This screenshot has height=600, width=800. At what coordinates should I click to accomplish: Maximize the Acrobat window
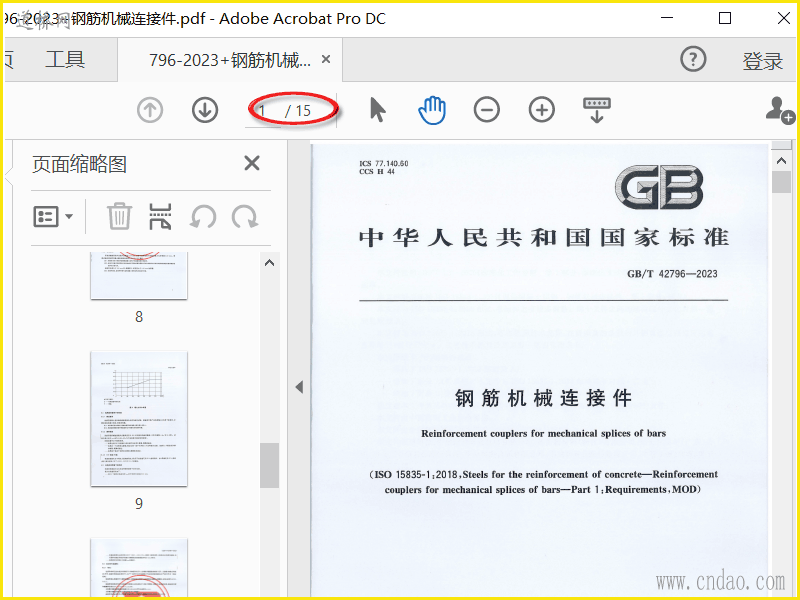(724, 18)
